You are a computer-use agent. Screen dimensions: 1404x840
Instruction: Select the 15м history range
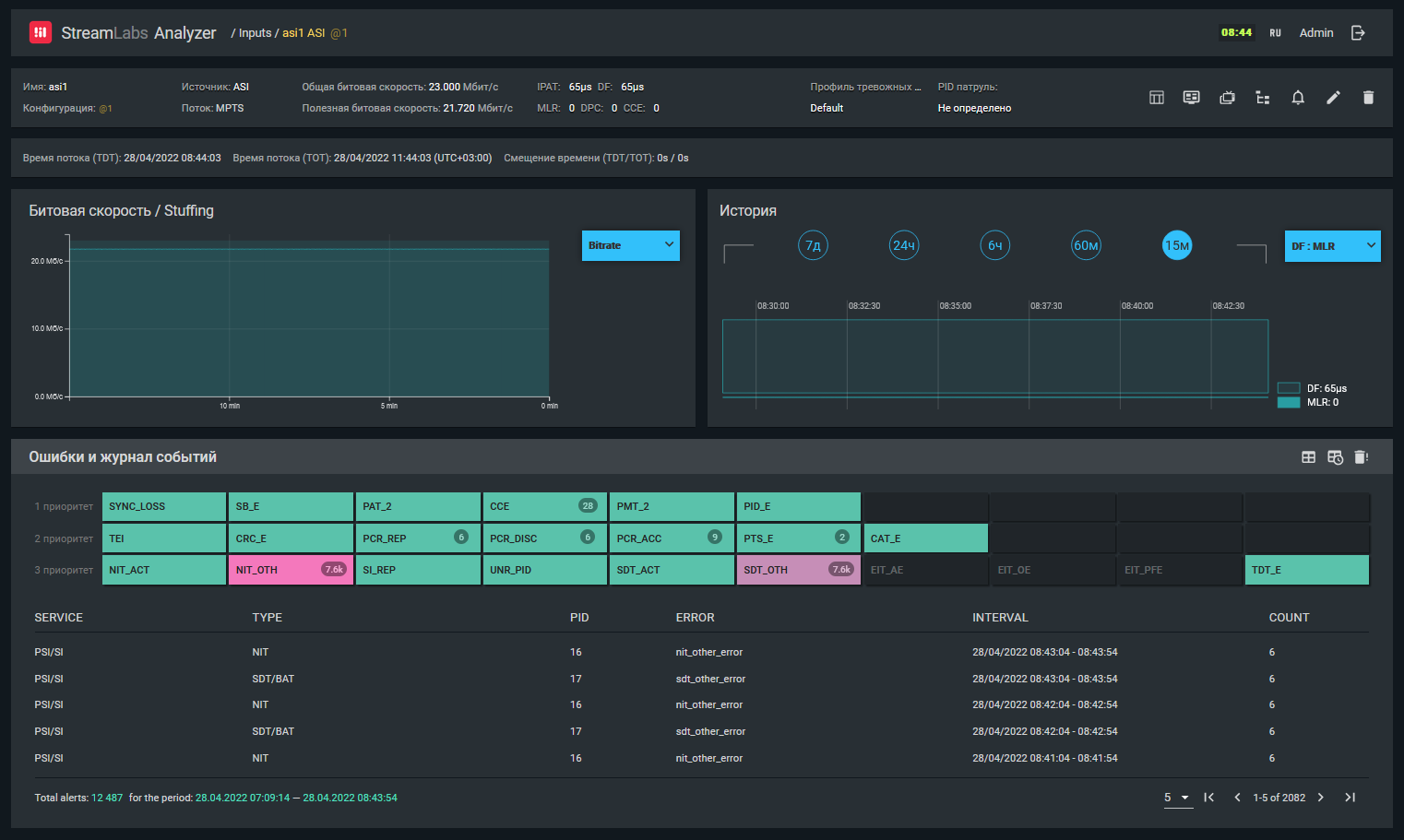(1177, 245)
